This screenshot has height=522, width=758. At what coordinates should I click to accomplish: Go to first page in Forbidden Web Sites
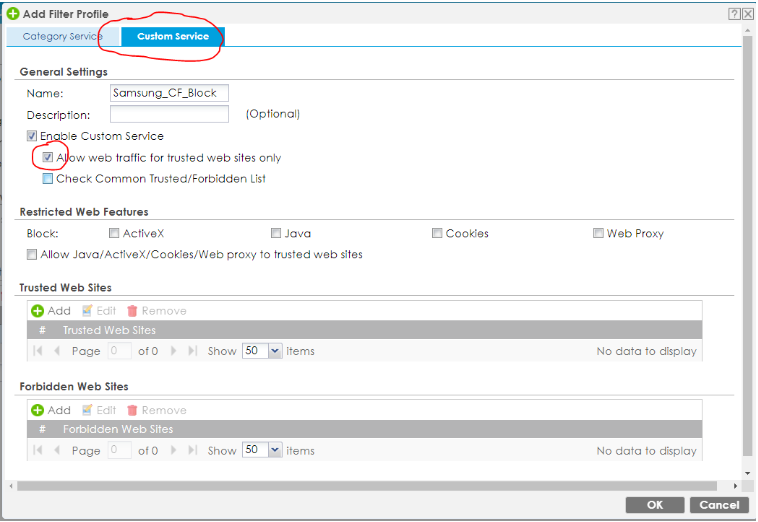[38, 451]
